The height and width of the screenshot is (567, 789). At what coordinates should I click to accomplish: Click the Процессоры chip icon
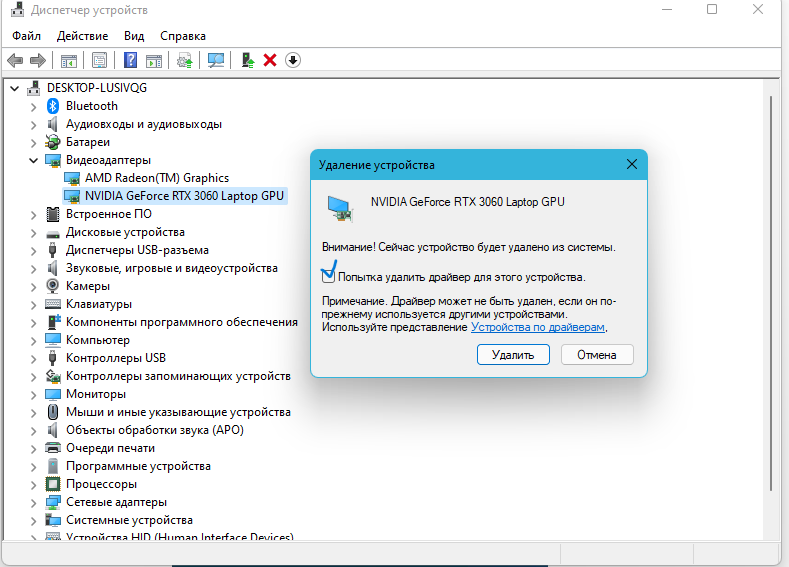pos(53,484)
